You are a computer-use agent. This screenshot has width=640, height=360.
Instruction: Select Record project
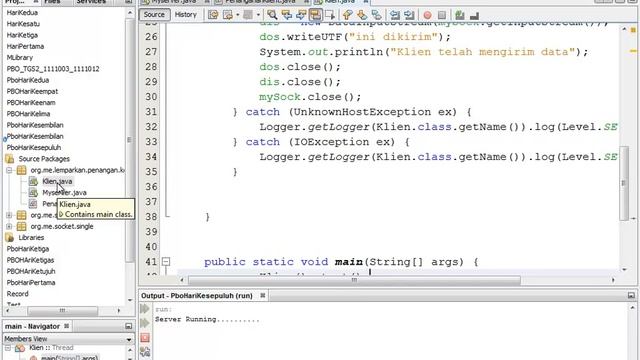(x=18, y=294)
